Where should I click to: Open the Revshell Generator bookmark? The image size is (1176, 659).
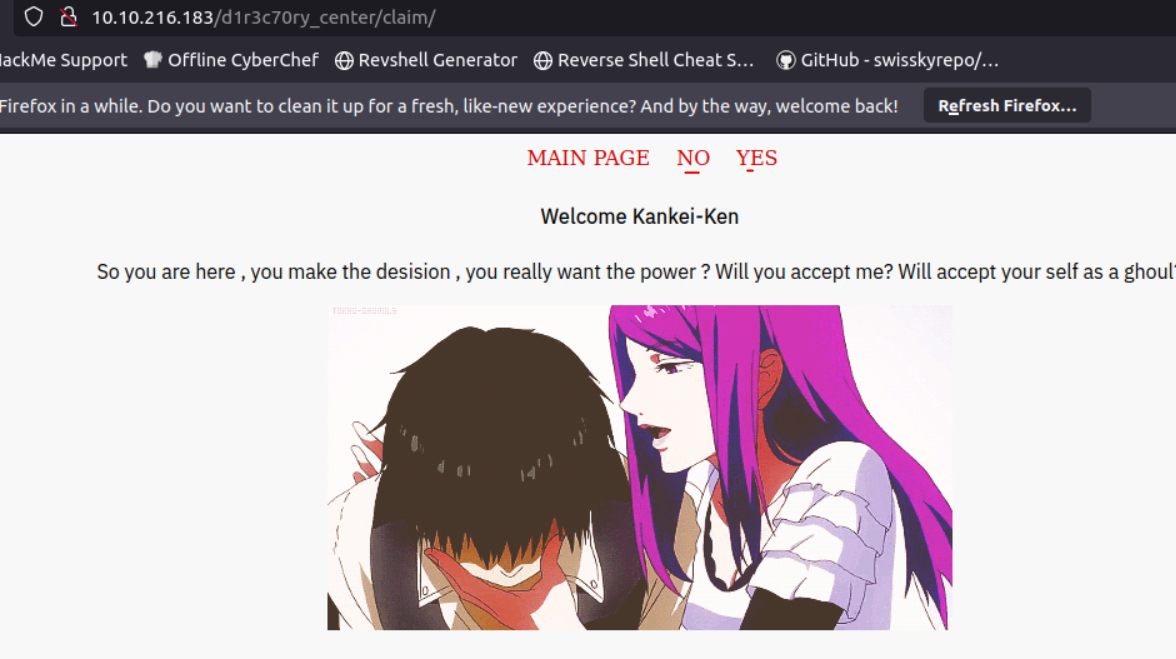(426, 60)
